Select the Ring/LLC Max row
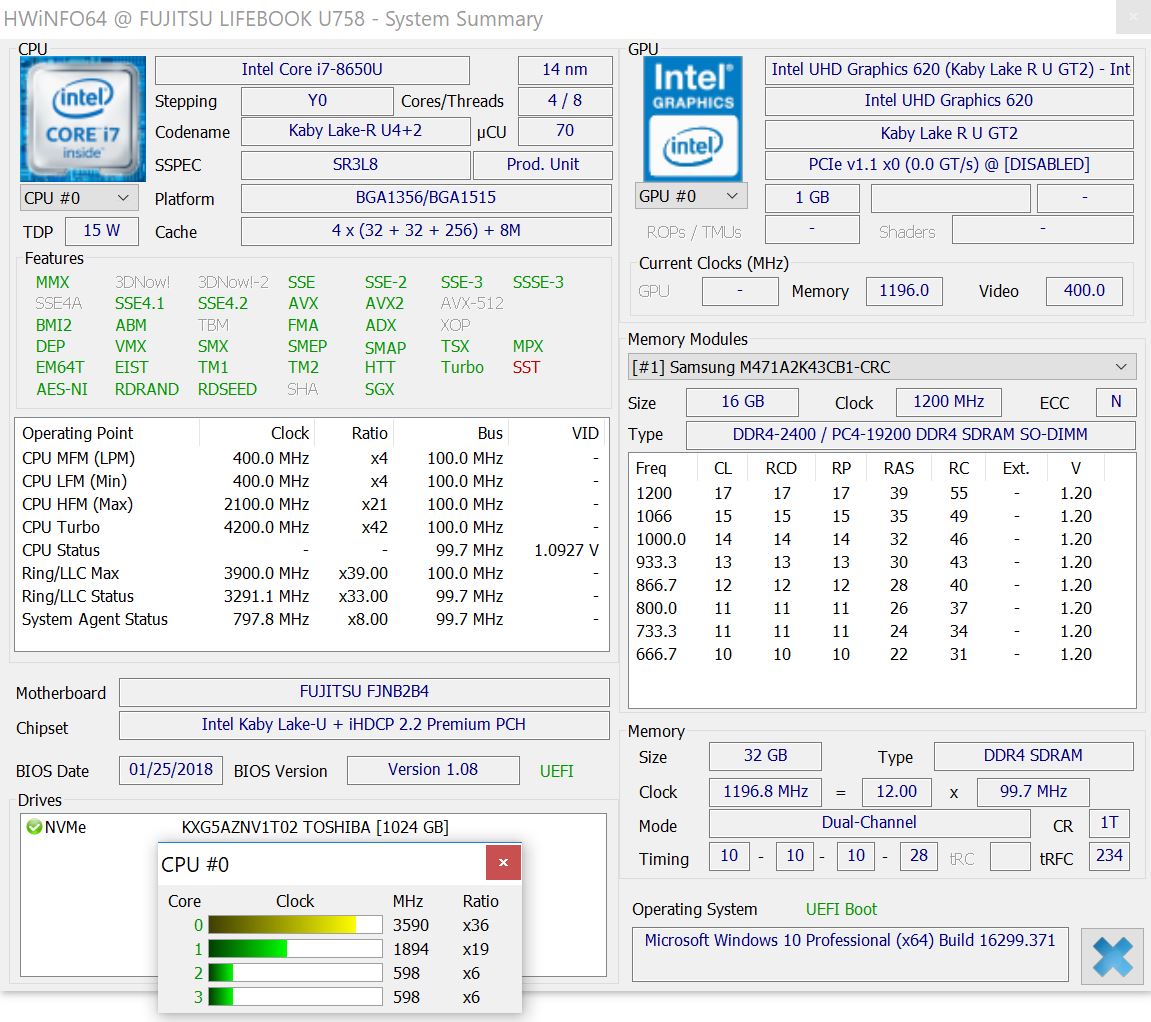 (311, 573)
